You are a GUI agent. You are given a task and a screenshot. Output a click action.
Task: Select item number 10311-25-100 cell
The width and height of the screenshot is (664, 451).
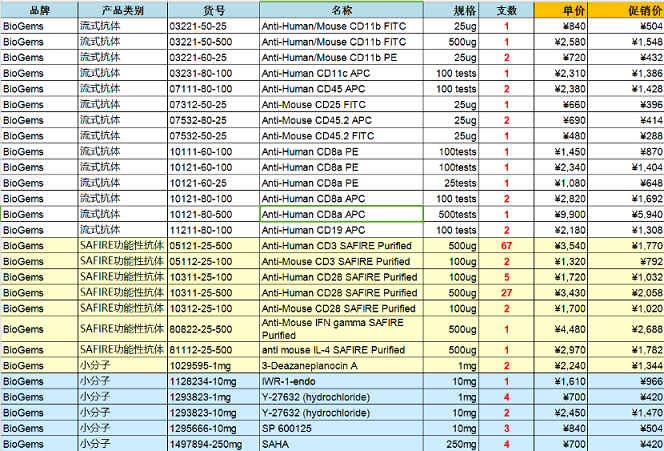pyautogui.click(x=213, y=277)
